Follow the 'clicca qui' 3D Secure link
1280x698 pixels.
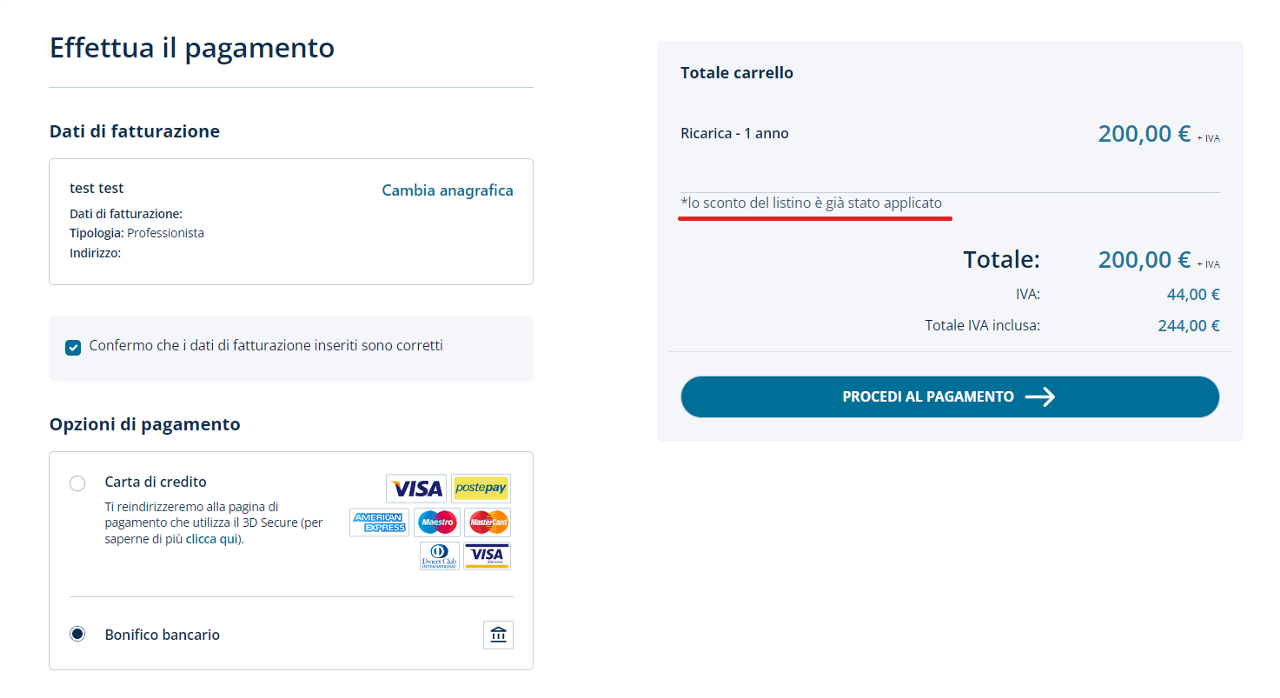[213, 539]
